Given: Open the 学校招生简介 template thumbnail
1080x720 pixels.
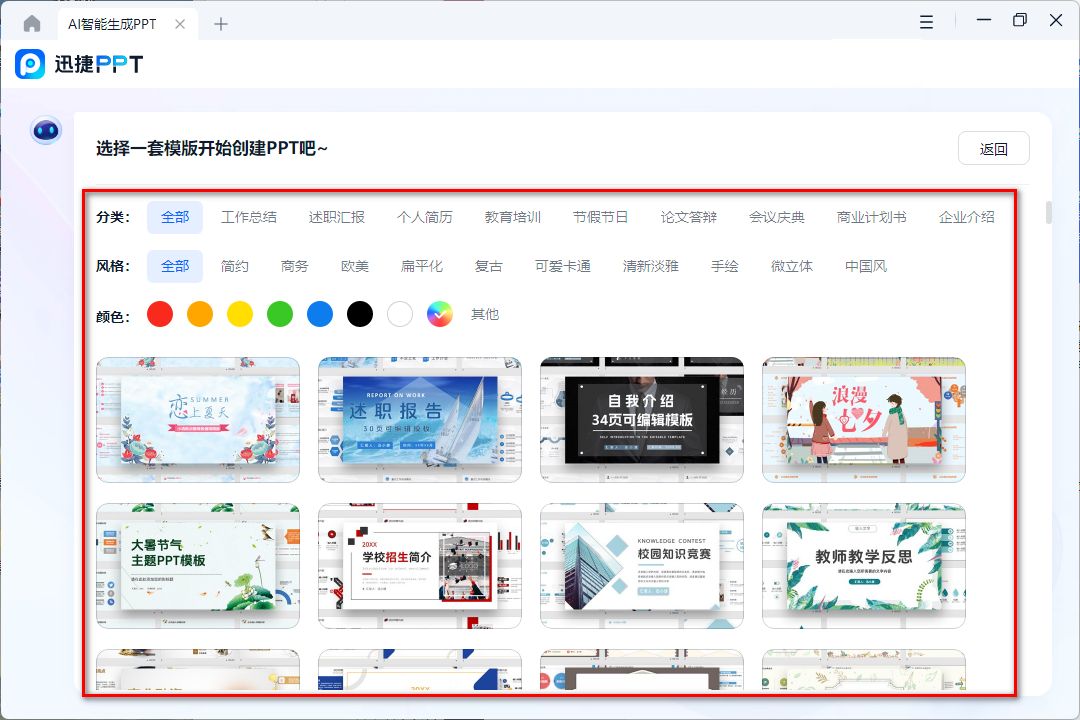Looking at the screenshot, I should pyautogui.click(x=419, y=566).
